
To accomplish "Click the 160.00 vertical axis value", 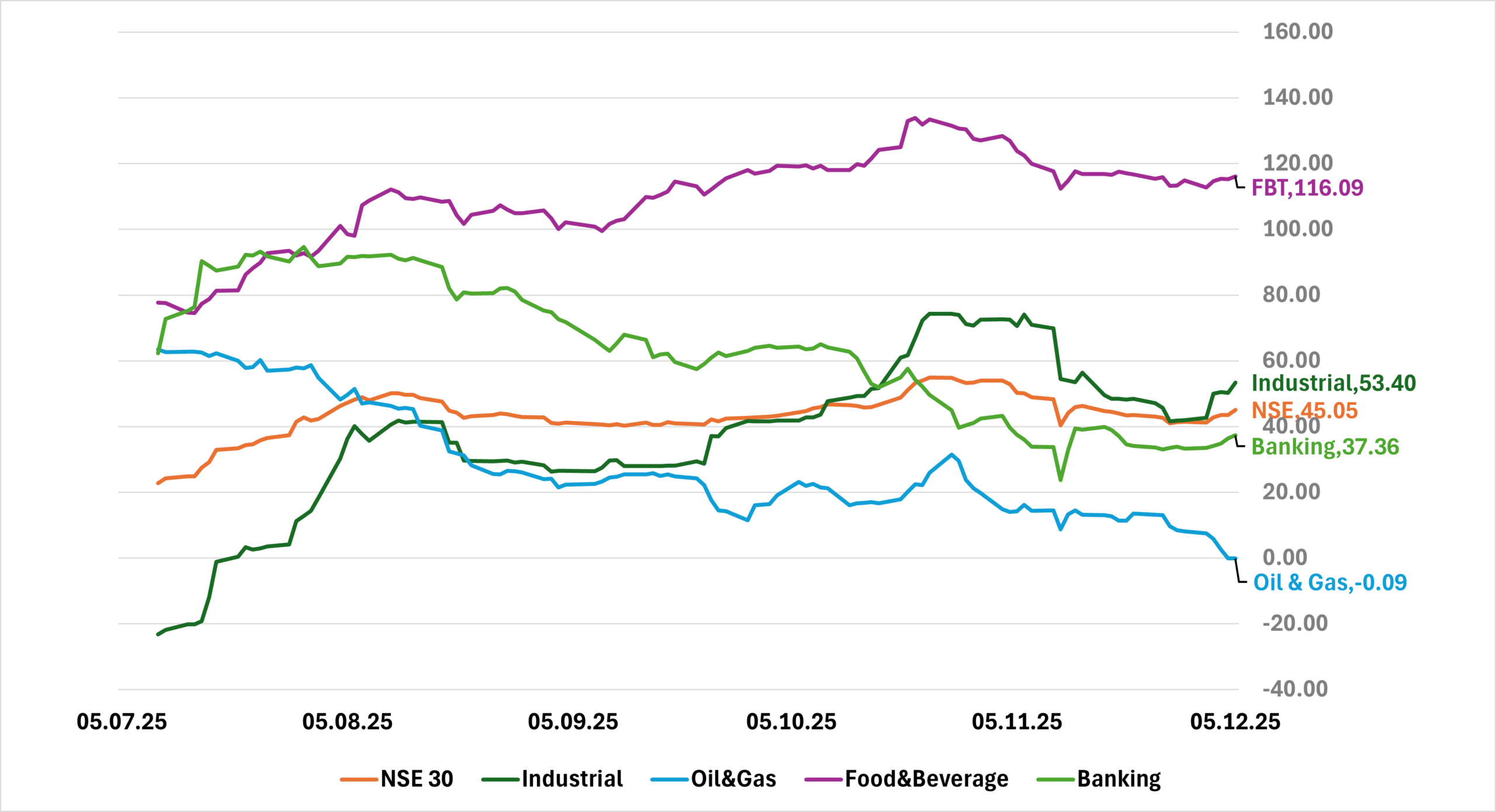I will (1297, 32).
